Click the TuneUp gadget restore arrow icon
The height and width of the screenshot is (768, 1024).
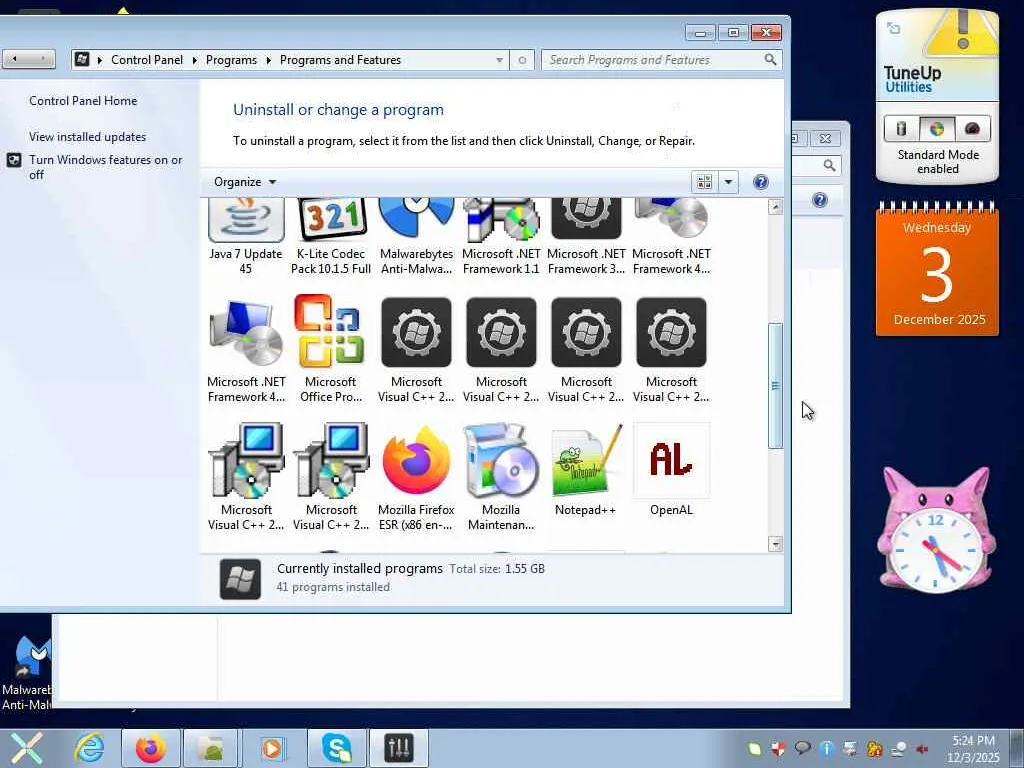[x=893, y=28]
